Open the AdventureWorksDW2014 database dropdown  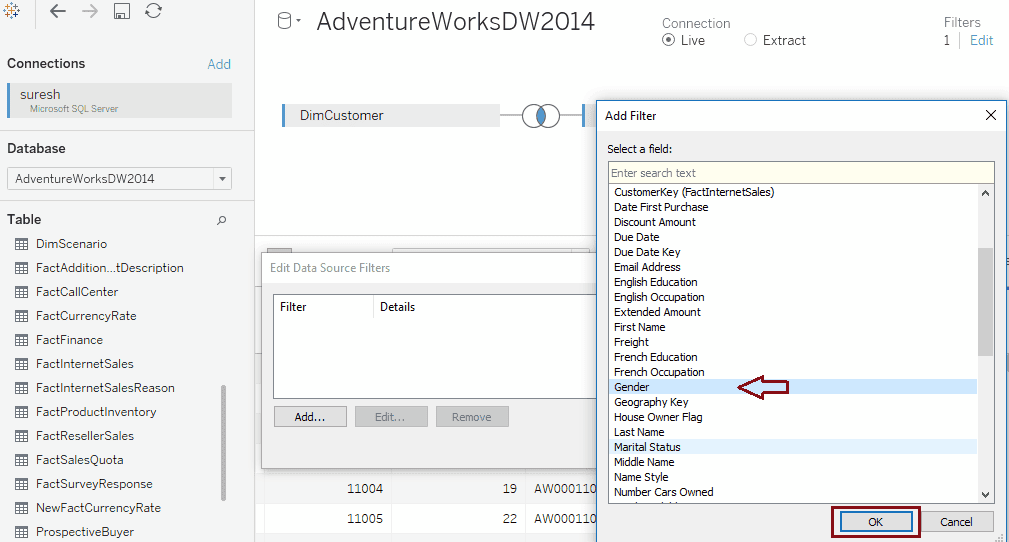click(222, 179)
